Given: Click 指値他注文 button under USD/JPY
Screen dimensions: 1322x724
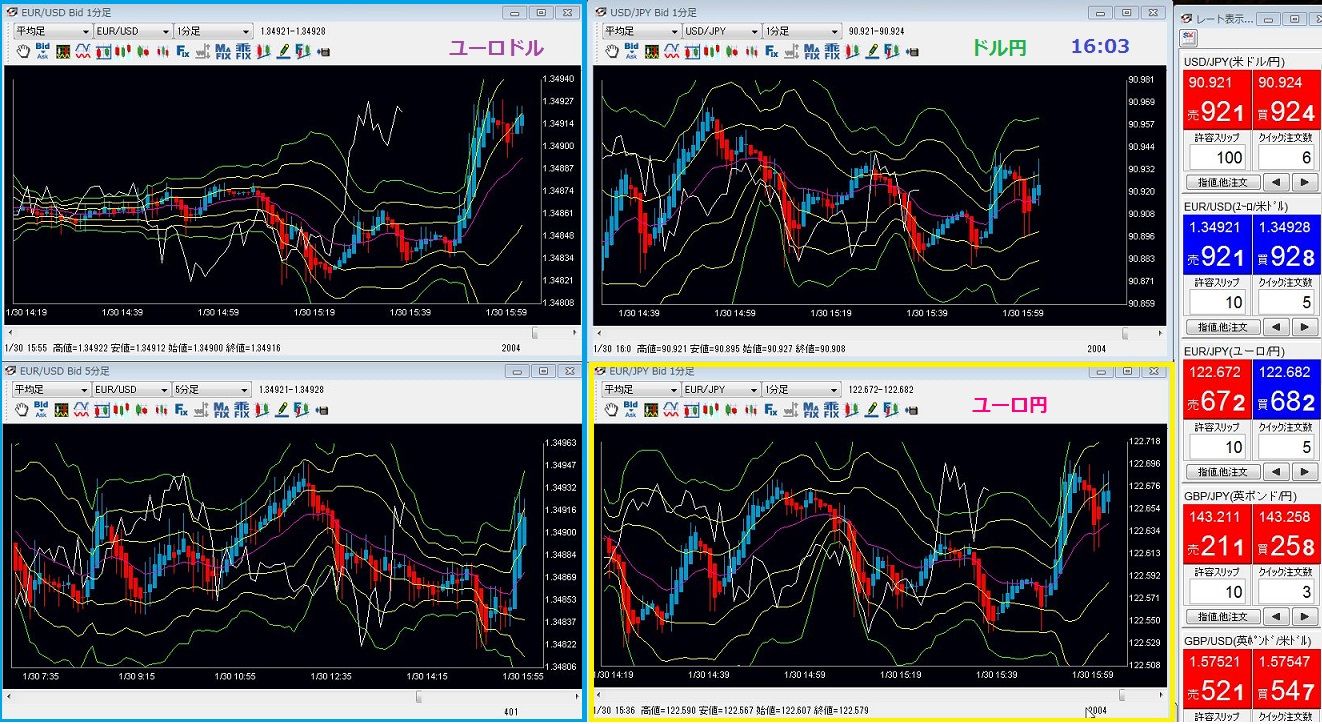Looking at the screenshot, I should tap(1223, 183).
